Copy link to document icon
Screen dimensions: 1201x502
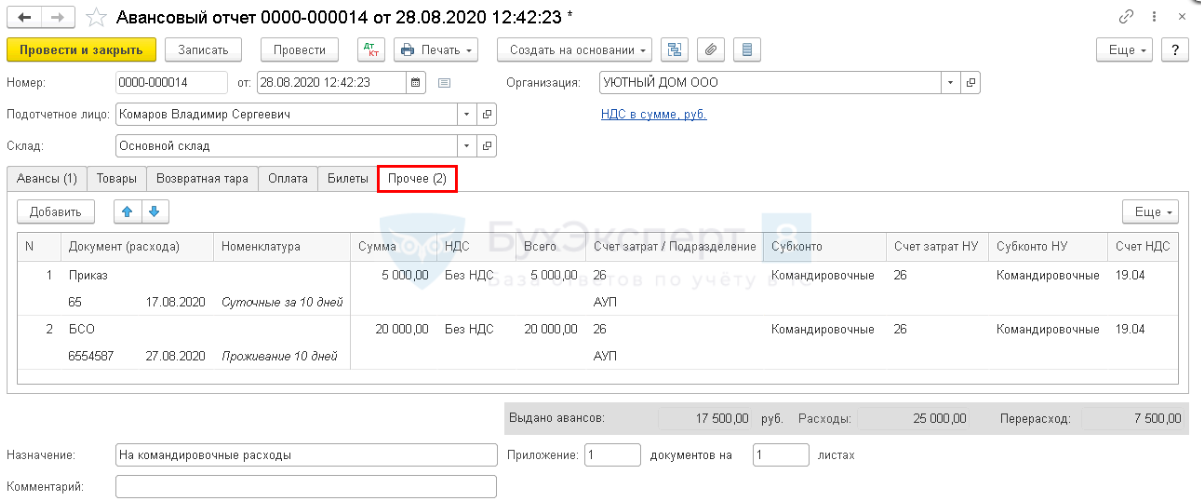(x=1127, y=18)
